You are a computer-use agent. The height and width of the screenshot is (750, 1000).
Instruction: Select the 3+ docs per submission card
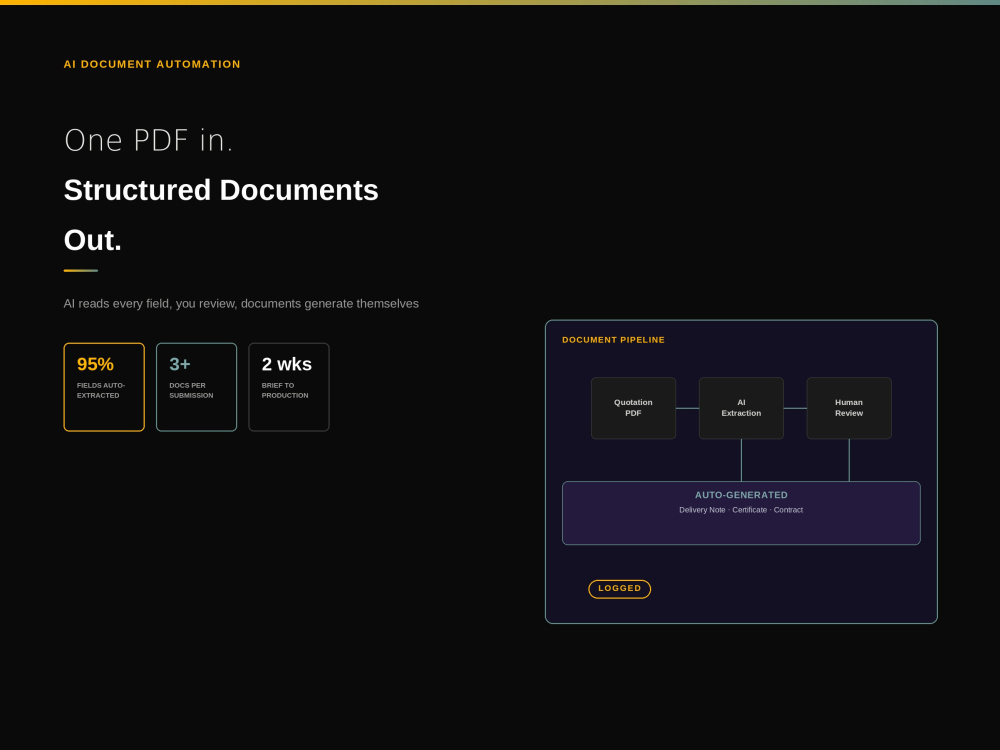click(x=196, y=387)
